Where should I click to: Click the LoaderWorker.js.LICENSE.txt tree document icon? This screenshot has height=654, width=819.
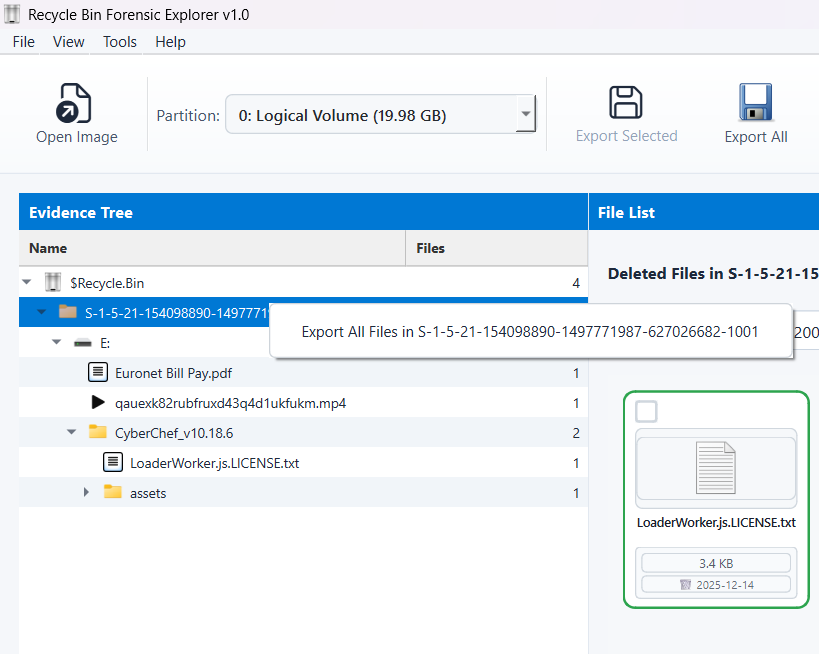113,462
